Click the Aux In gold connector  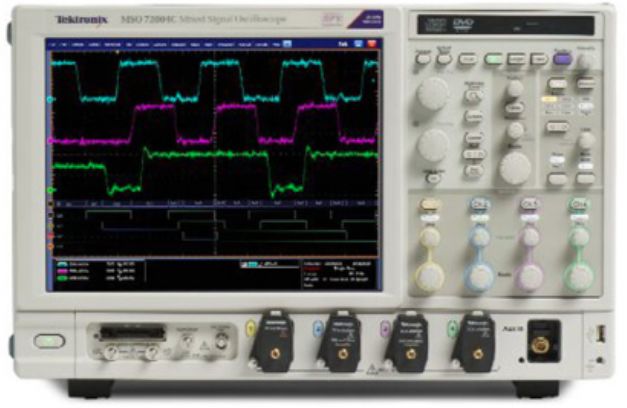[x=541, y=344]
